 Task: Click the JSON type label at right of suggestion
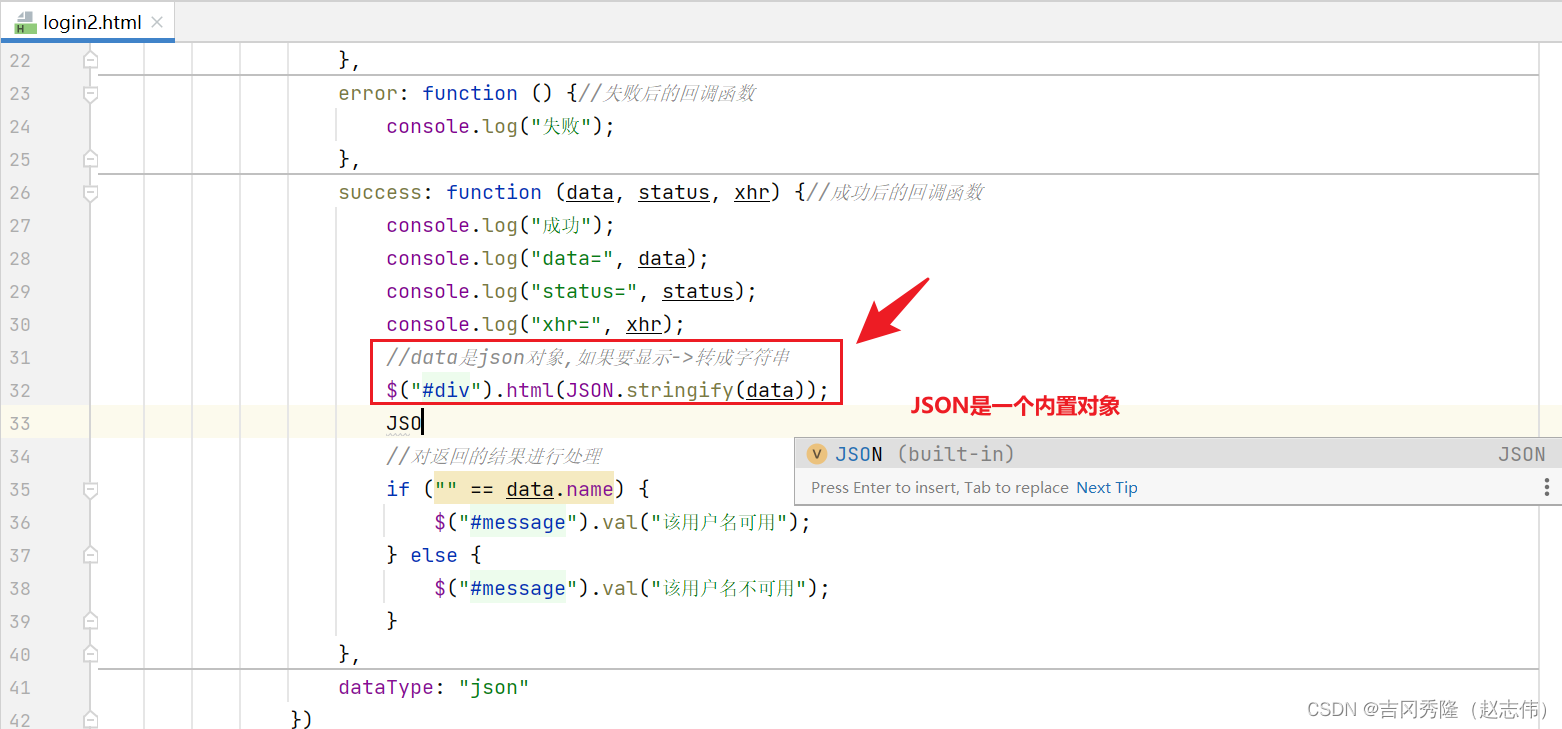[x=1521, y=455]
